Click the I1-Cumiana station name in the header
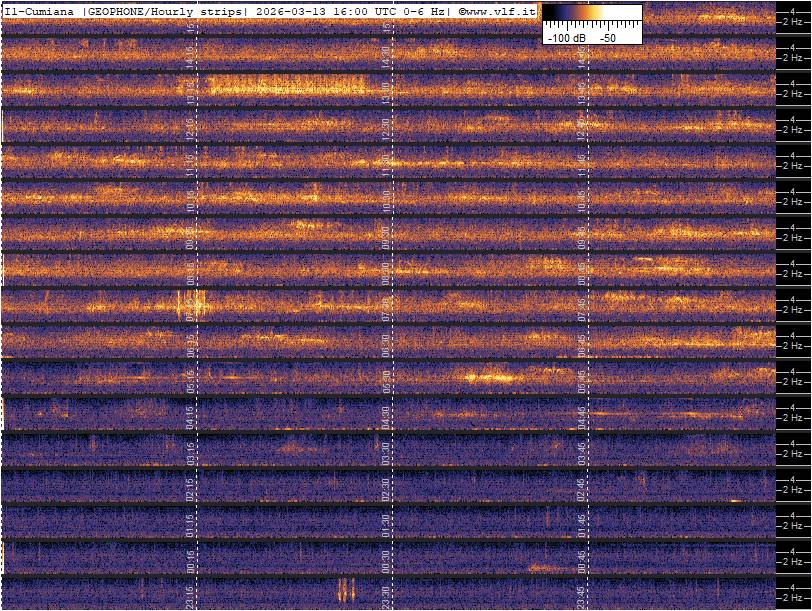Viewport: 812px width, 611px height. (39, 11)
